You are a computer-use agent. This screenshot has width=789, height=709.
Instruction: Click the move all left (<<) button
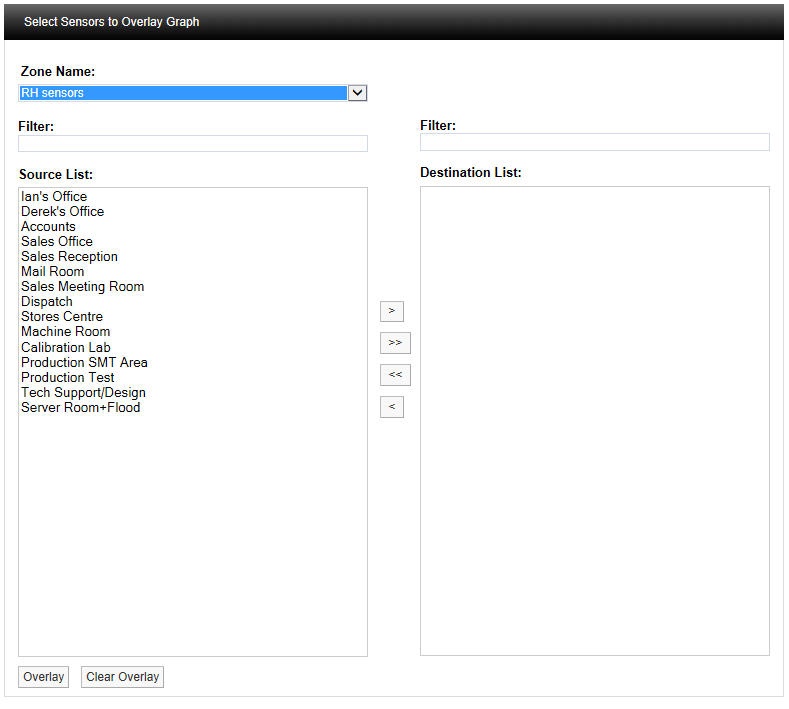pyautogui.click(x=395, y=375)
